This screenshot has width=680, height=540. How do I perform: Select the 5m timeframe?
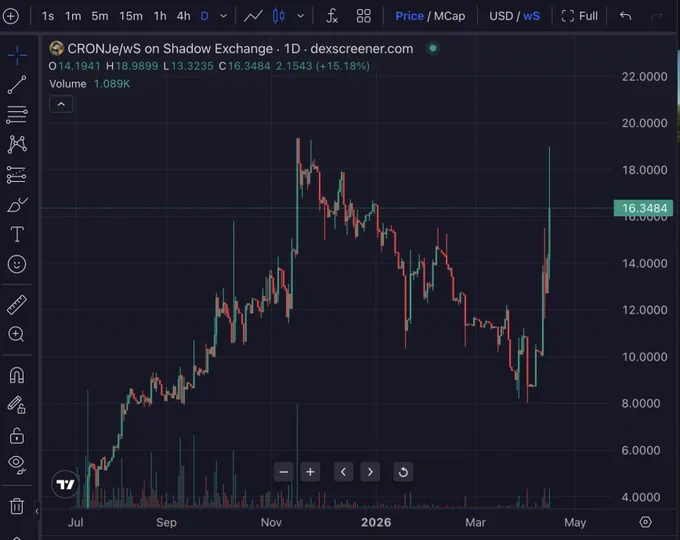100,16
